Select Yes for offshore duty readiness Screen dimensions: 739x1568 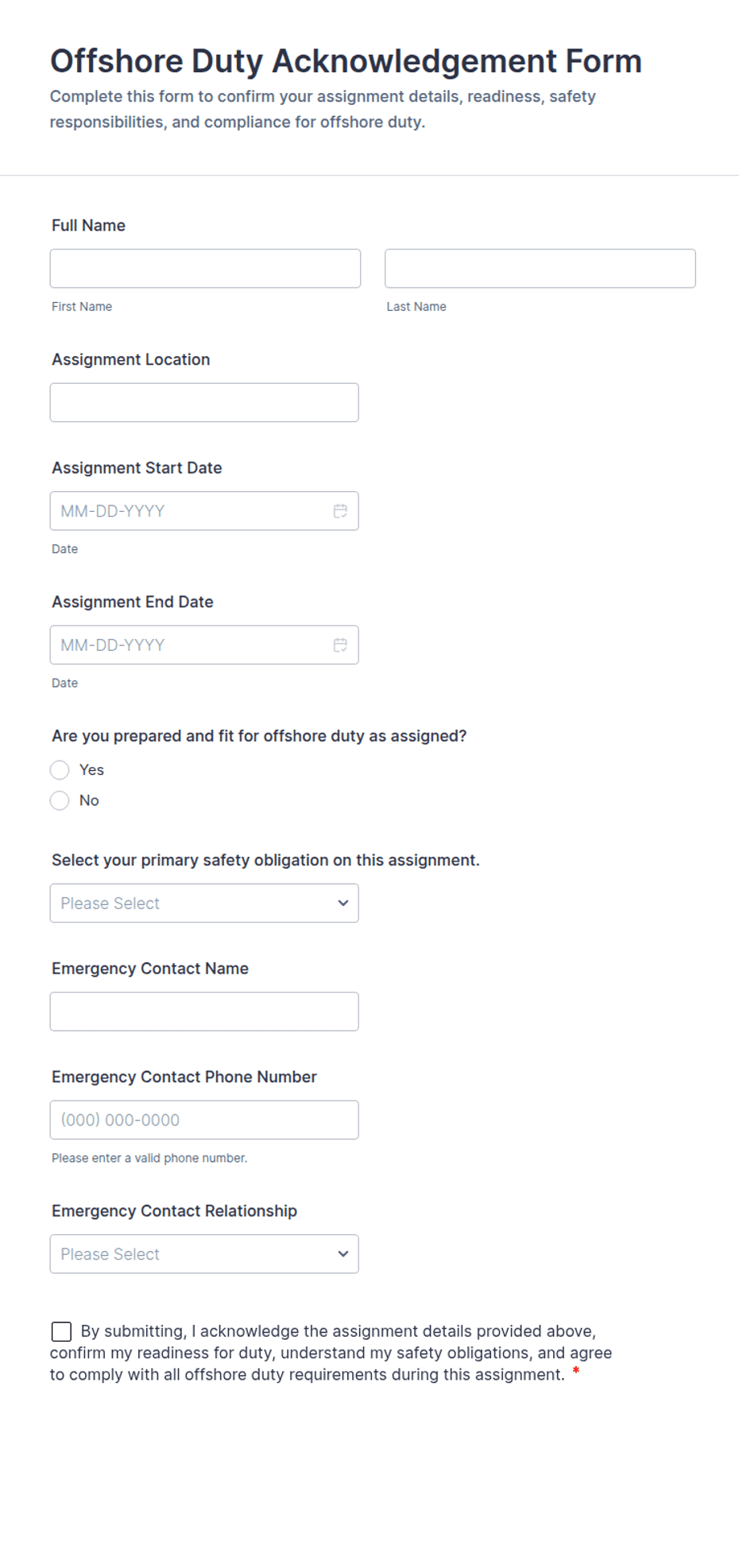pos(60,770)
